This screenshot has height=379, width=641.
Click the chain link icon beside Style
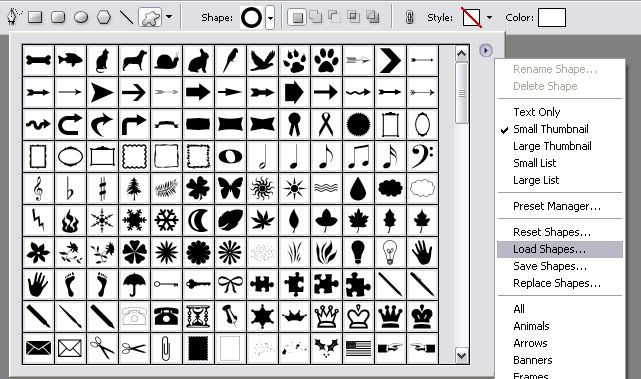[x=410, y=18]
